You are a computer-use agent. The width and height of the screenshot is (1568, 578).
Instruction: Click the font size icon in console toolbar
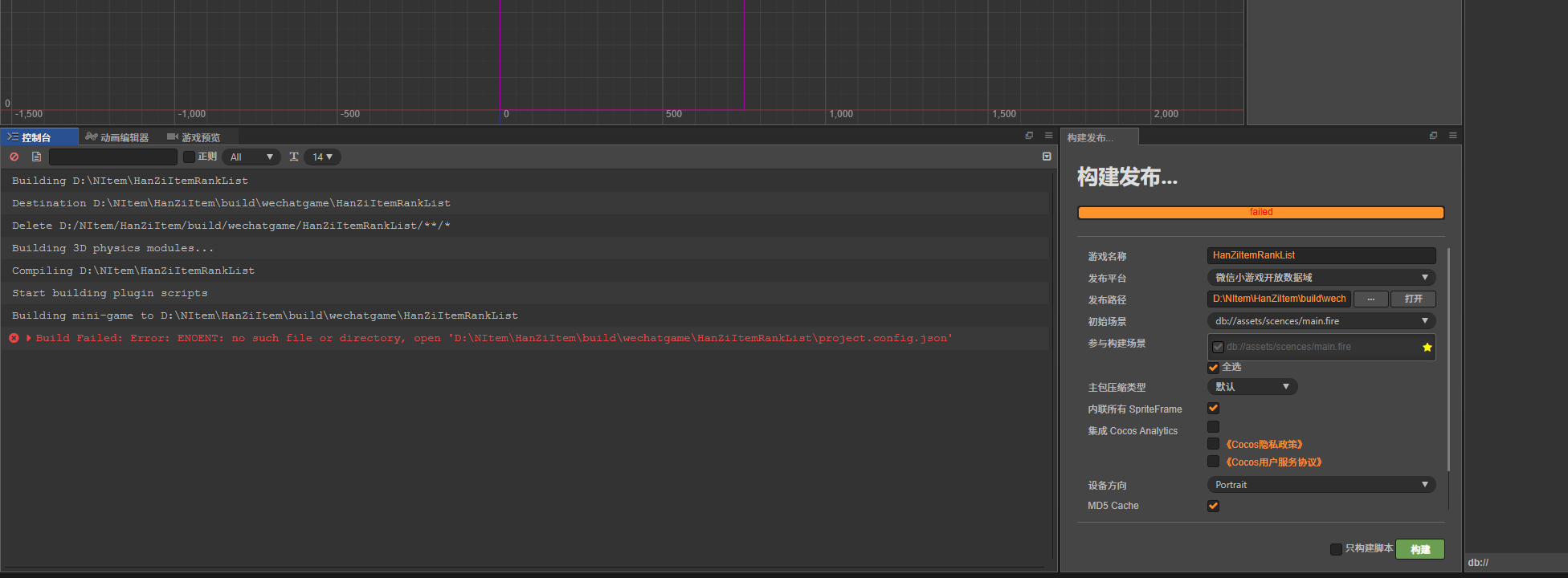pos(294,157)
